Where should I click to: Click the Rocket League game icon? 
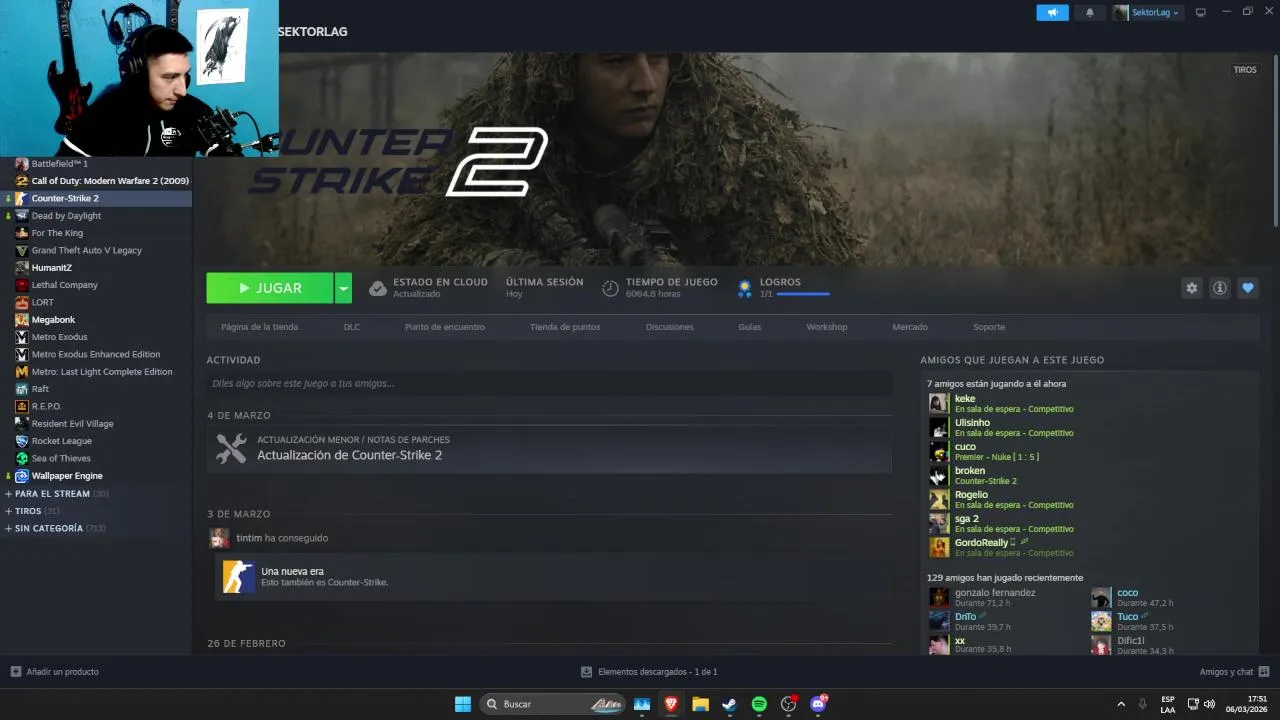pyautogui.click(x=22, y=441)
